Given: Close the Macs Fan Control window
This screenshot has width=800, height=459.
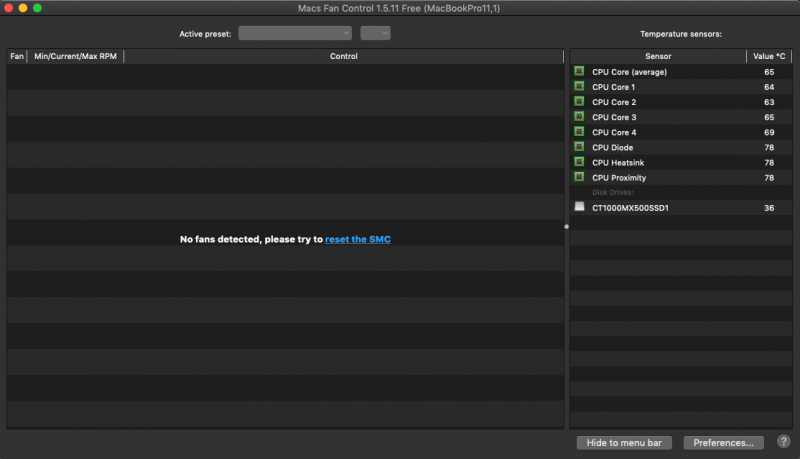Looking at the screenshot, I should (9, 8).
